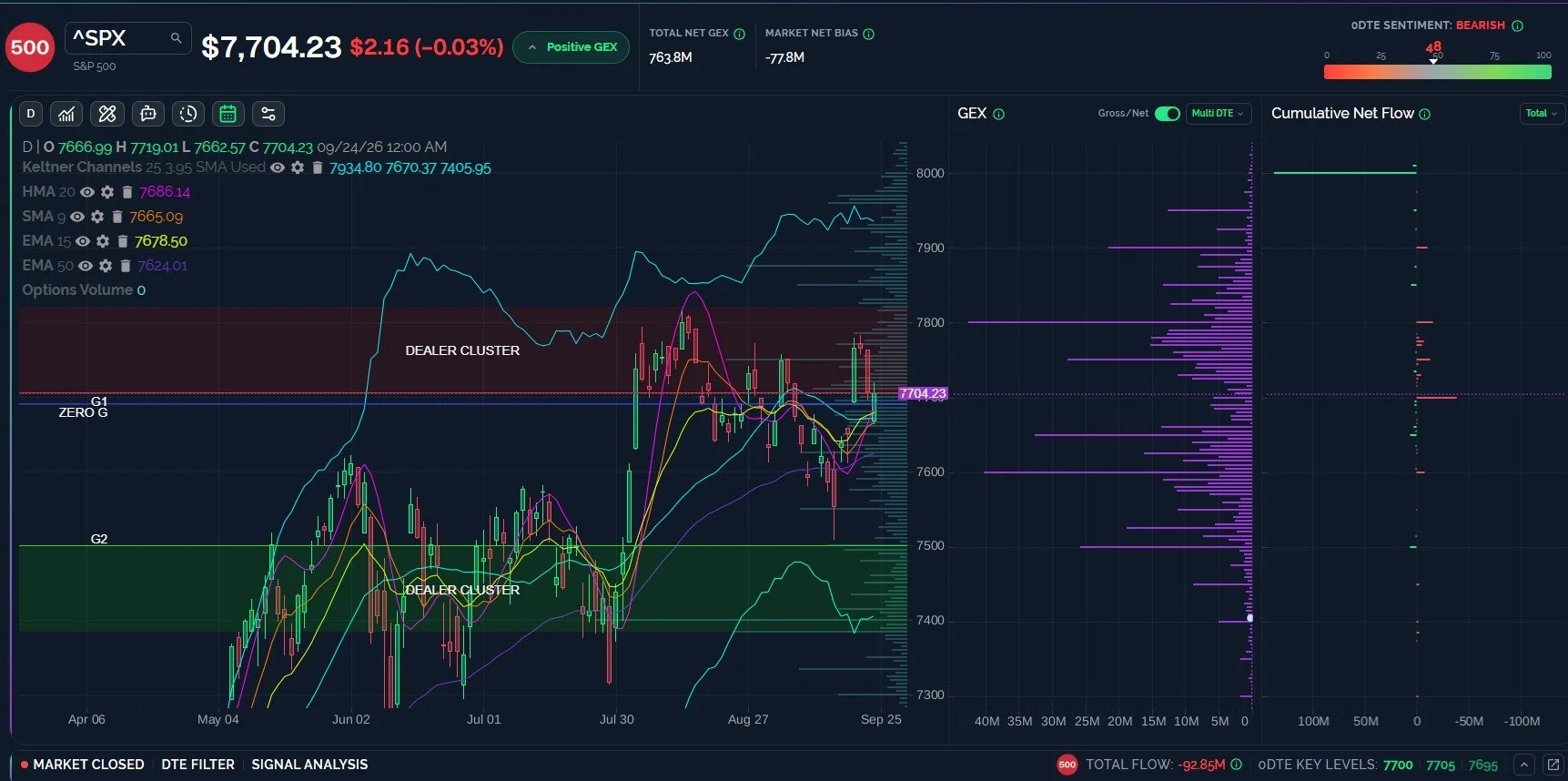Select the drawing tools icon

(107, 114)
